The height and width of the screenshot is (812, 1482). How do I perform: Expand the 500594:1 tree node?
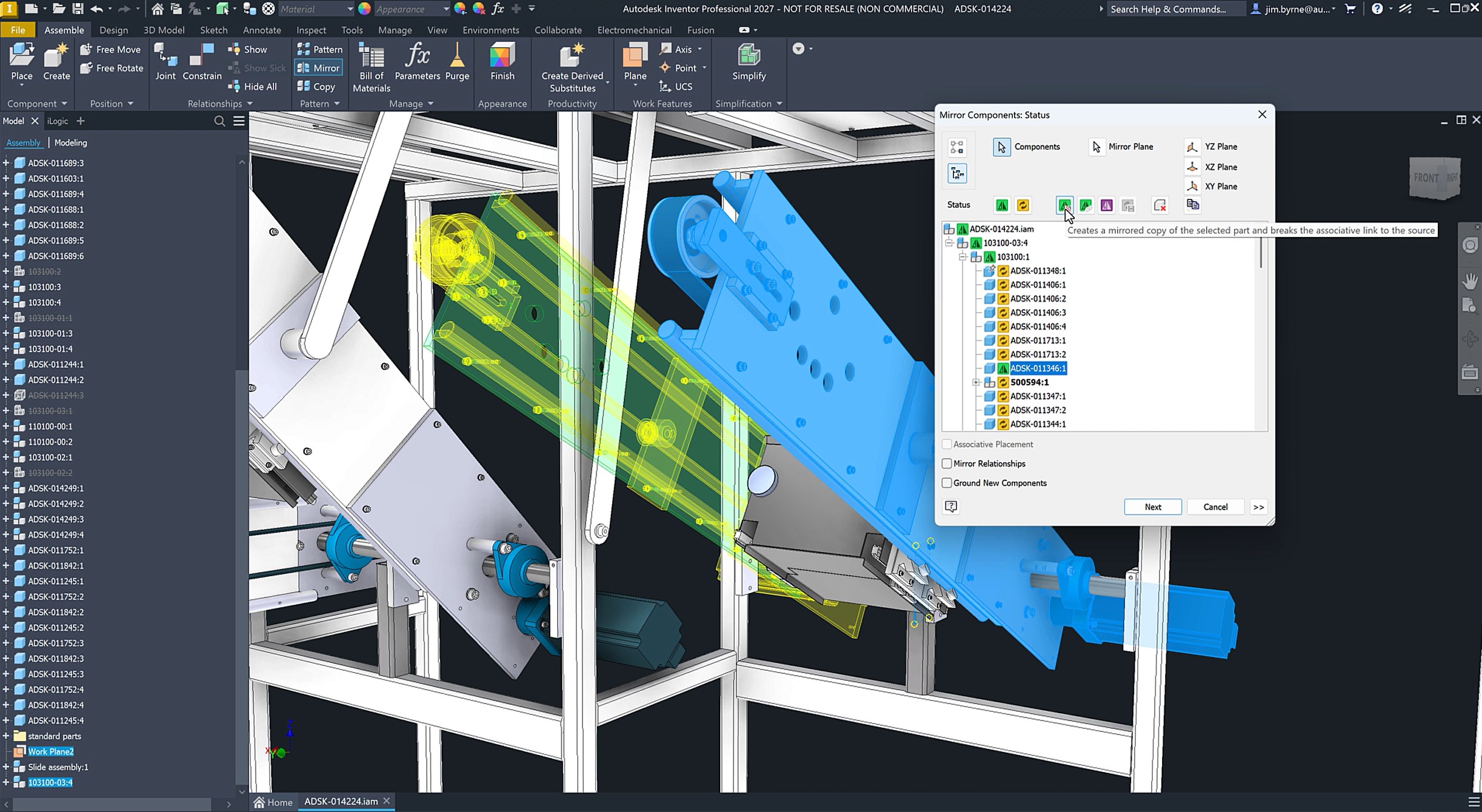coord(976,382)
